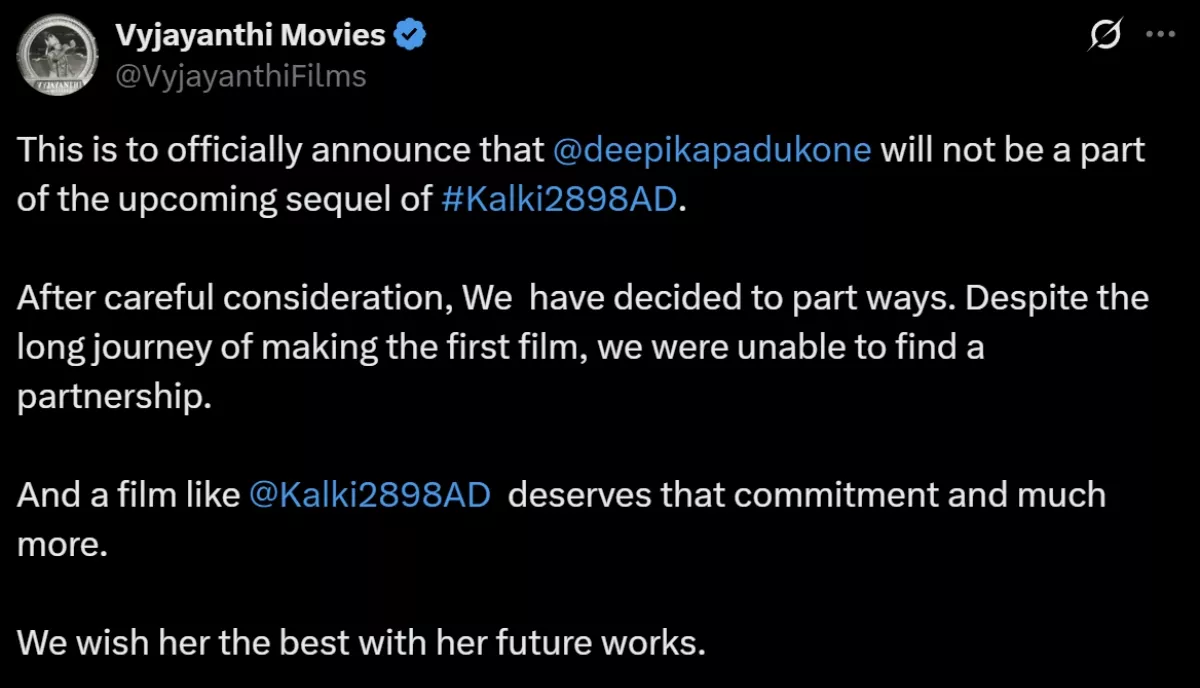Select the tweet body text area
Screen dimensions: 1200x688
pos(580,347)
